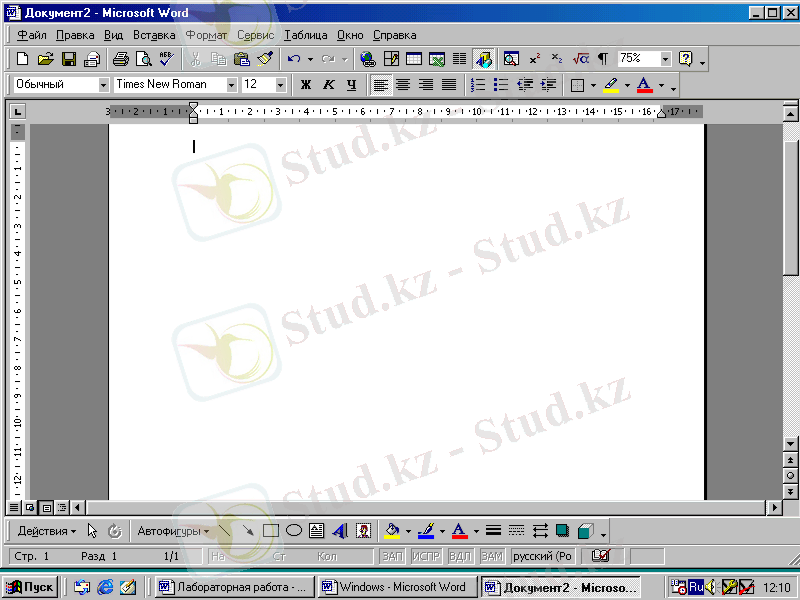
Task: Apply yellow highlight color
Action: pyautogui.click(x=611, y=85)
